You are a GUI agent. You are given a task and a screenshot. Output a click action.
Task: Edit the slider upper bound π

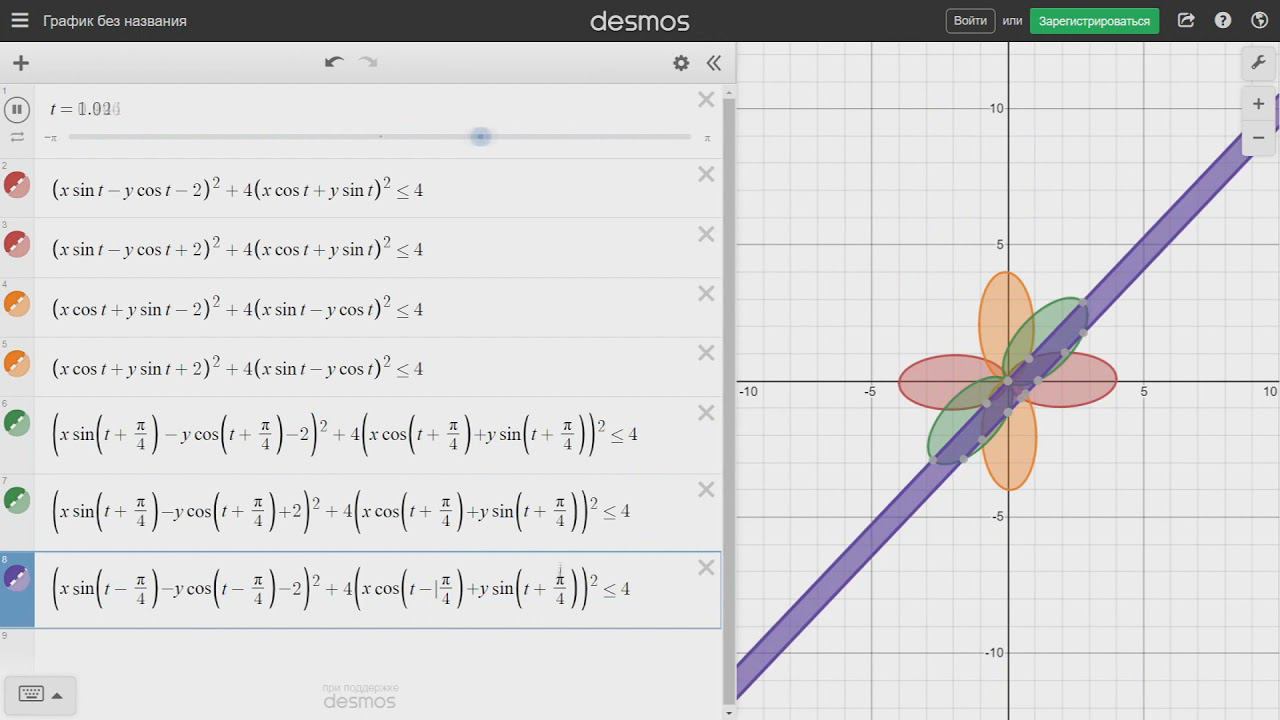click(x=707, y=138)
